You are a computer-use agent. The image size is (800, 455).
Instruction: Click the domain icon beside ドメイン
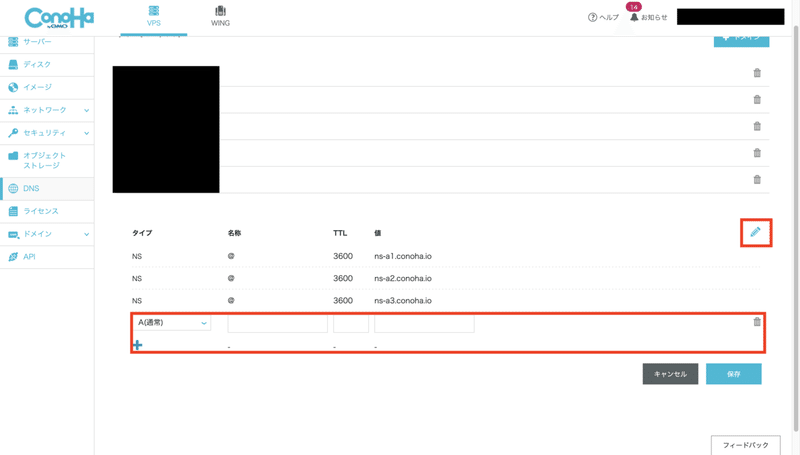pyautogui.click(x=13, y=234)
